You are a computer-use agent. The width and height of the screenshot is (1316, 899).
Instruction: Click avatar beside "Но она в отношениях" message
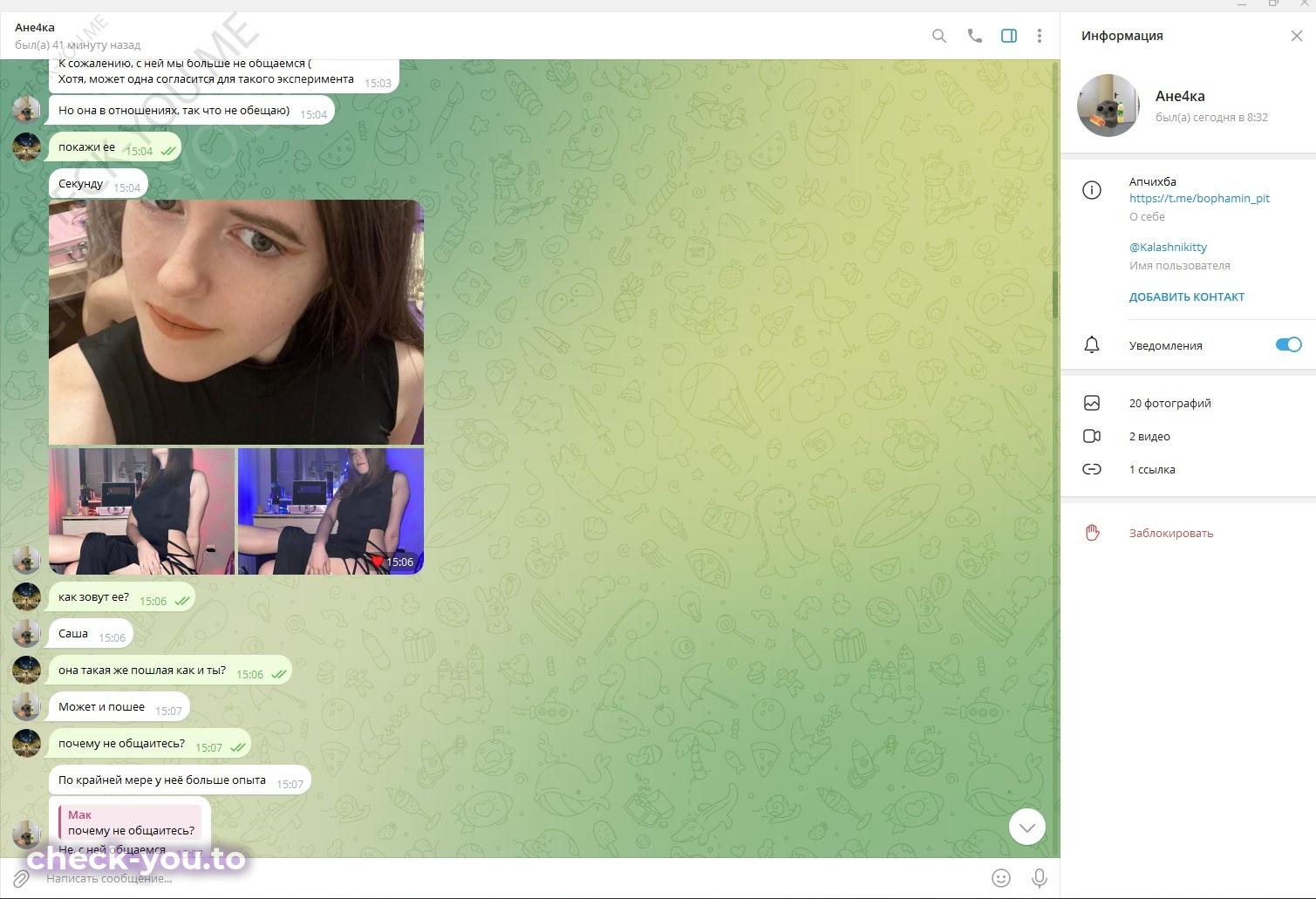click(26, 111)
